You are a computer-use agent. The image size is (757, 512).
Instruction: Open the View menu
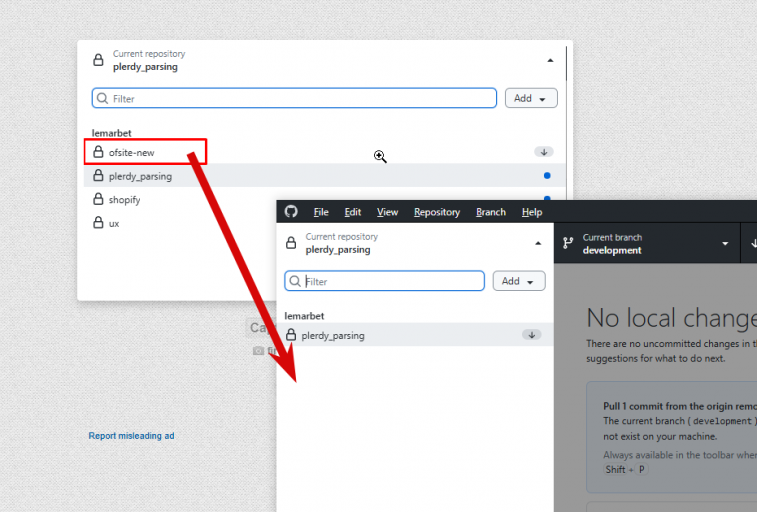point(387,212)
